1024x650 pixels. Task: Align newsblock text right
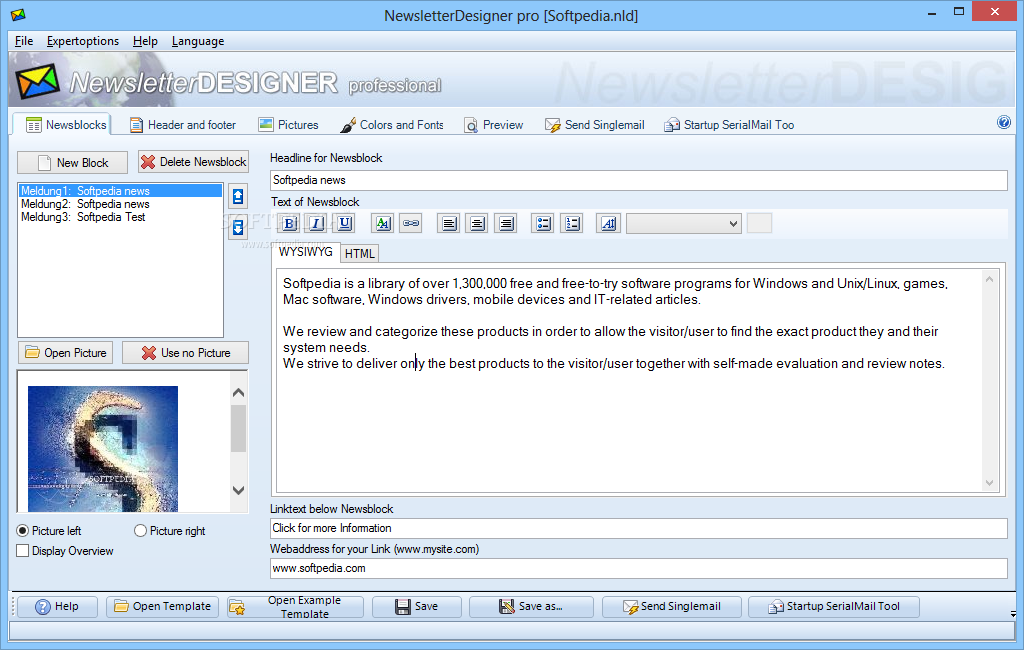(x=505, y=224)
